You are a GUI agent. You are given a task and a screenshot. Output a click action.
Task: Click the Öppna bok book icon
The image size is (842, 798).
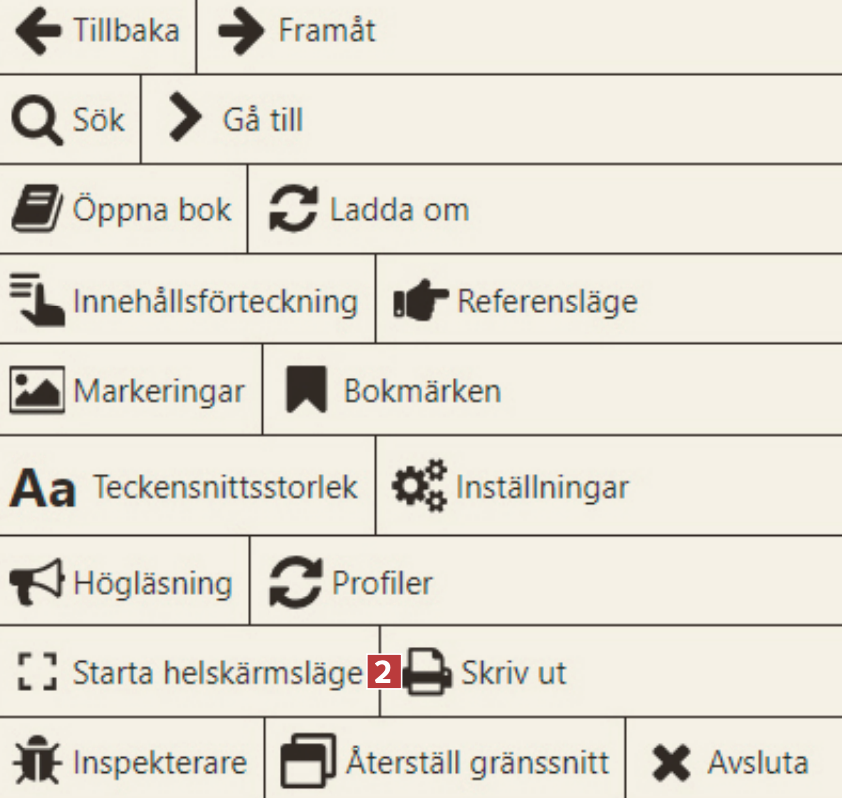38,211
